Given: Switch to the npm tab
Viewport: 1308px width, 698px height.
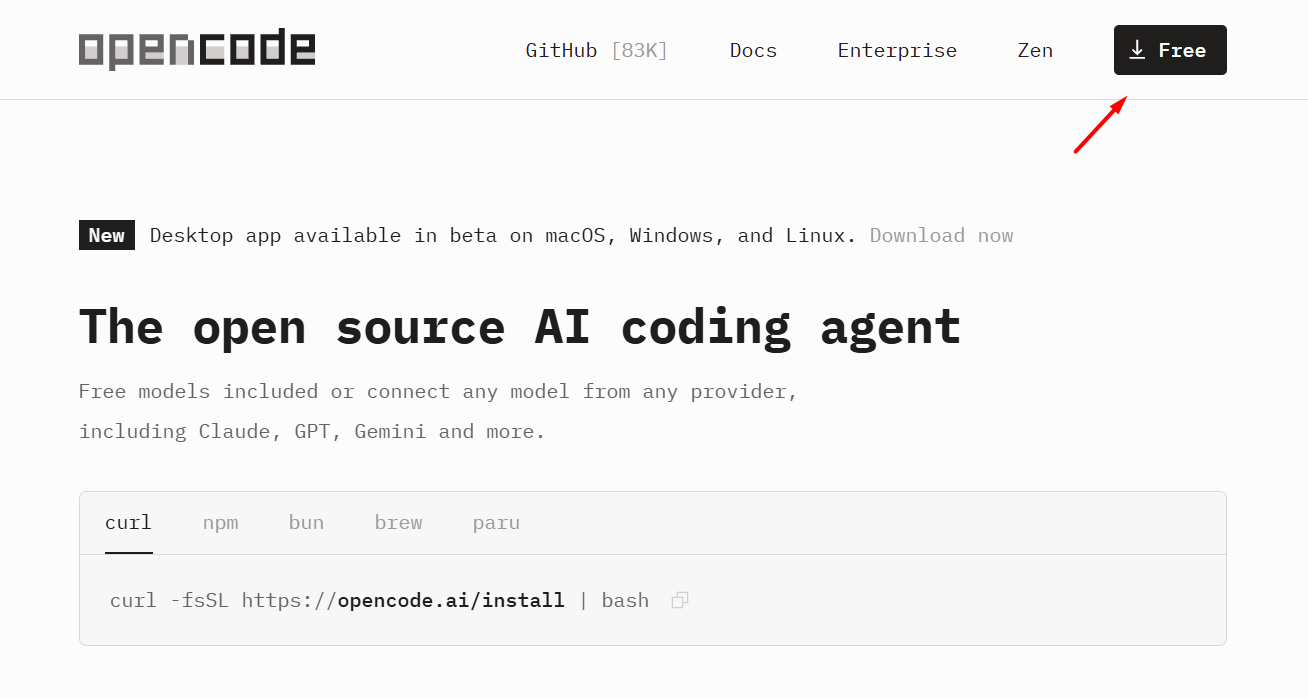Looking at the screenshot, I should click(220, 522).
